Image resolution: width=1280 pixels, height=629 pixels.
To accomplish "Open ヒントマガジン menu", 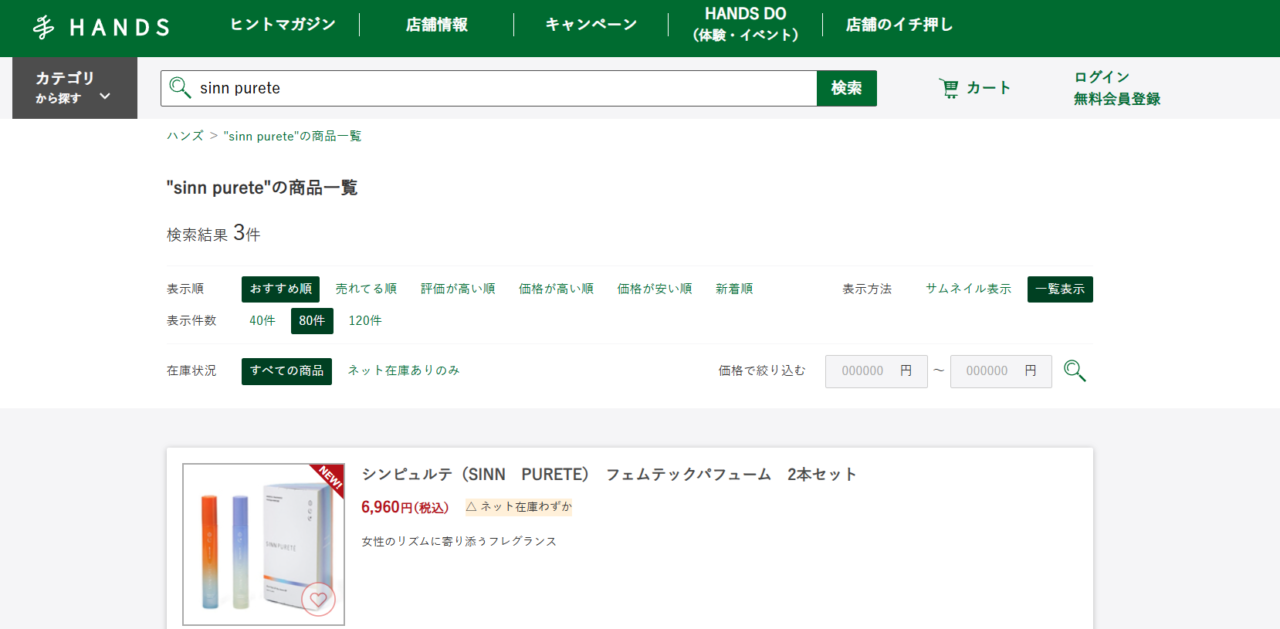I will 283,25.
